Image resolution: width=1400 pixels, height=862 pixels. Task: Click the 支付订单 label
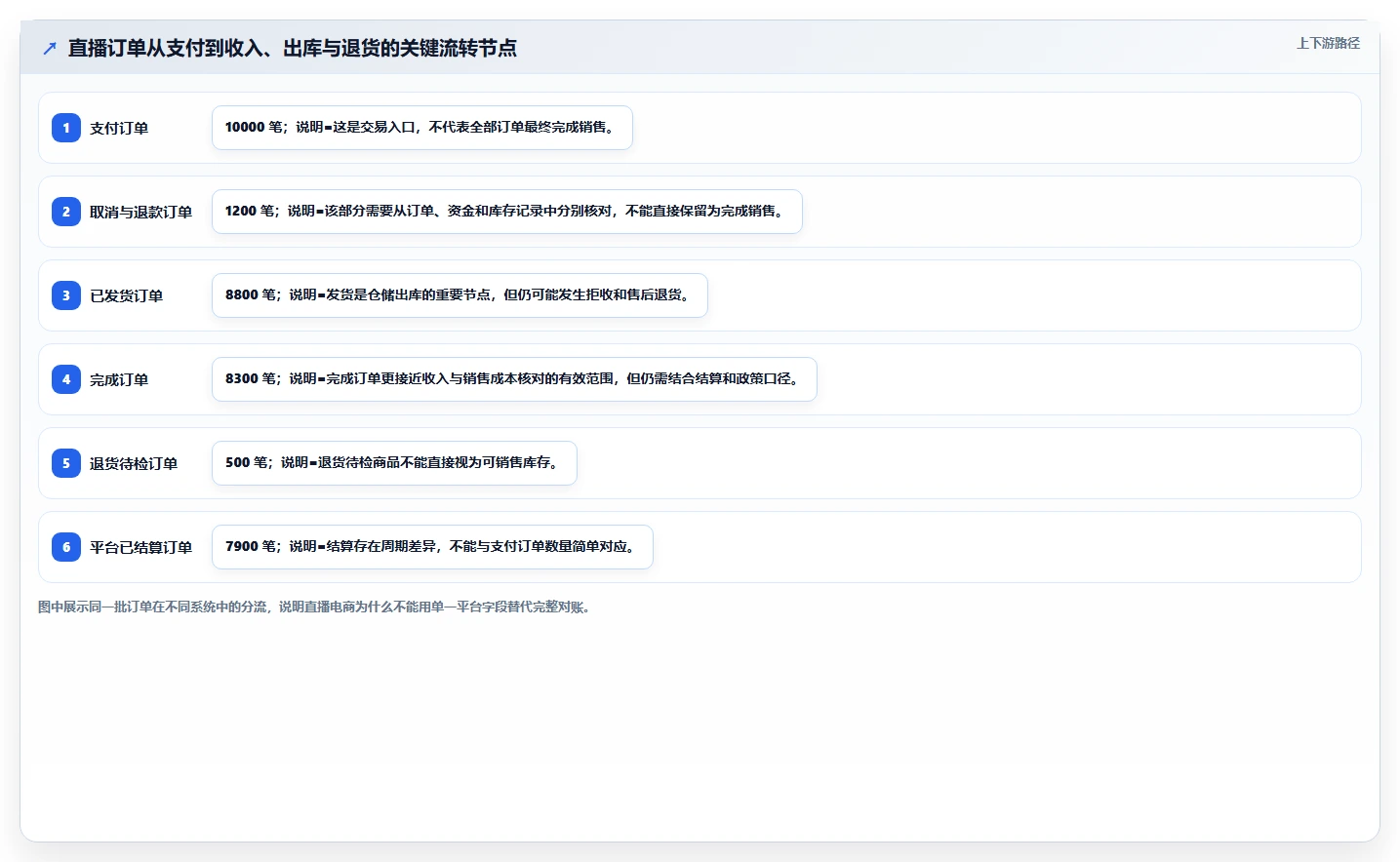click(119, 128)
